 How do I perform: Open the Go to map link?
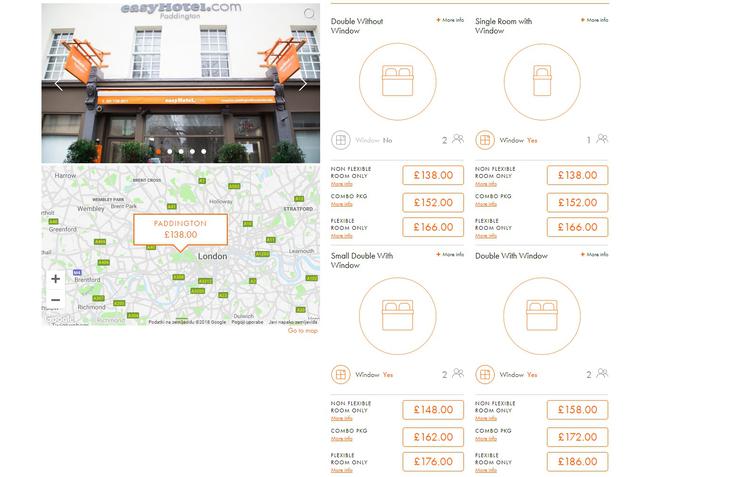303,331
